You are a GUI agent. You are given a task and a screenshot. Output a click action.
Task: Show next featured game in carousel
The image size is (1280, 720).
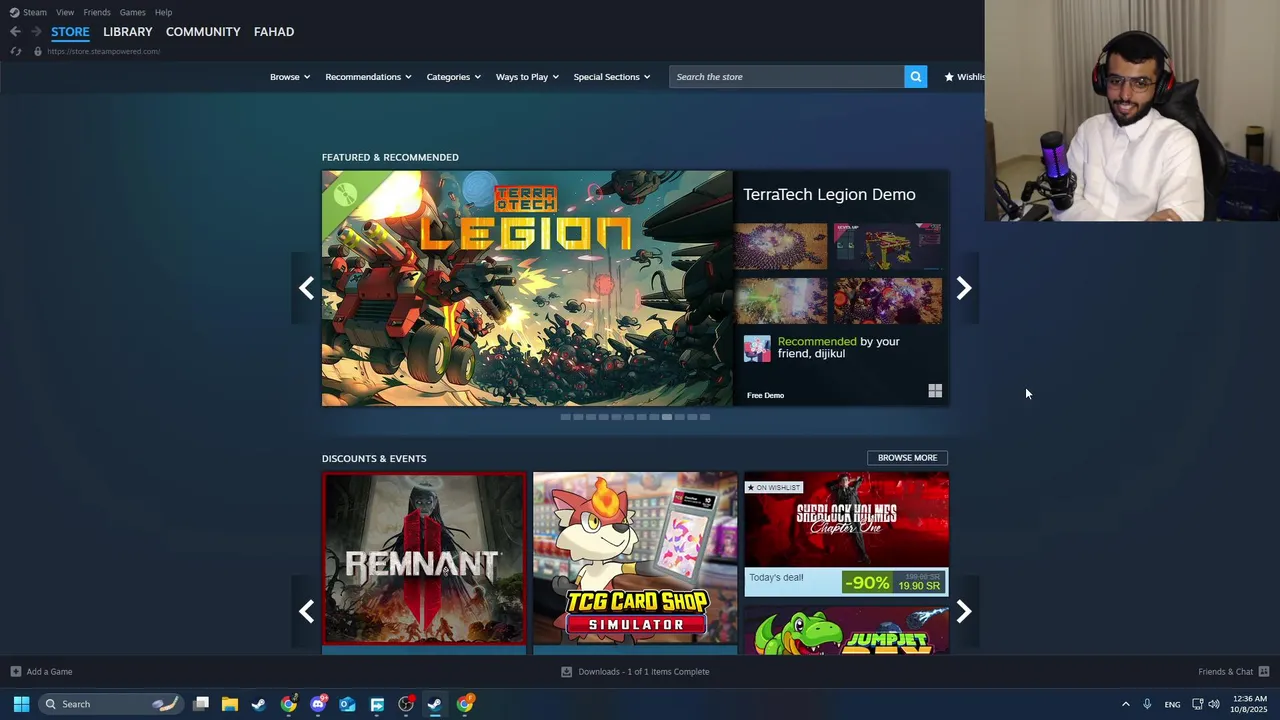[964, 289]
